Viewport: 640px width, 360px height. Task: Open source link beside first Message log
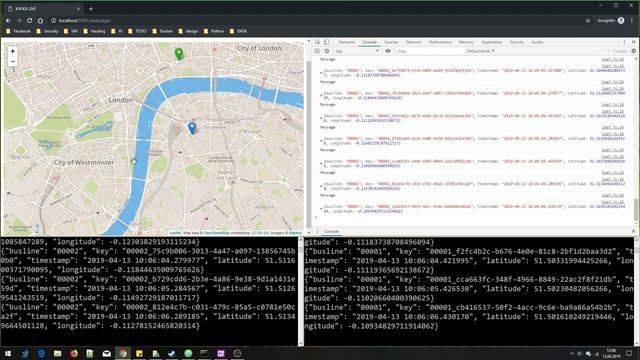612,60
